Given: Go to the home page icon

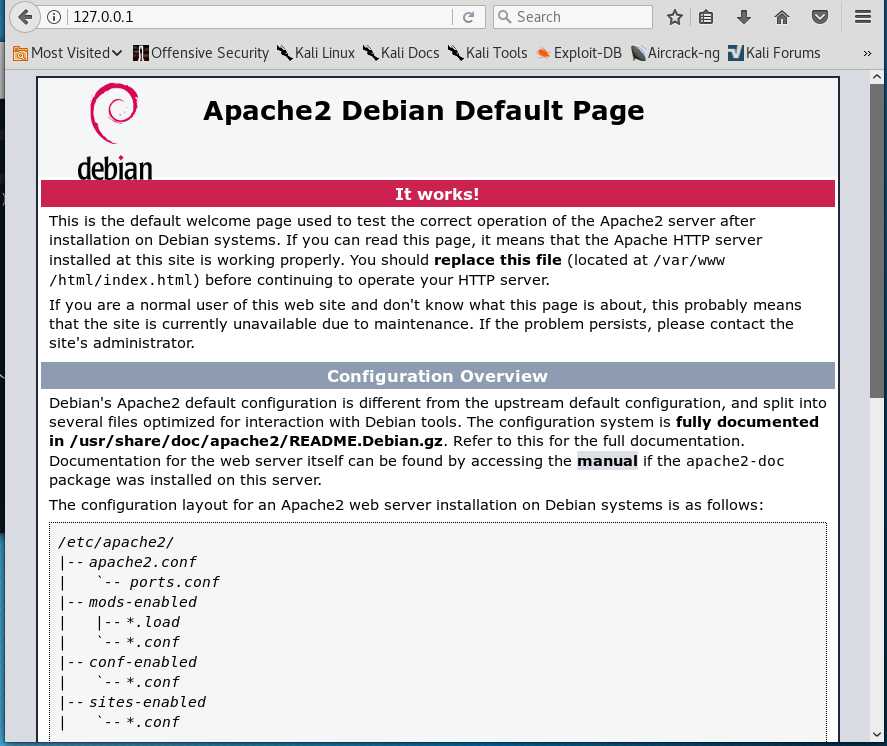Looking at the screenshot, I should tap(782, 18).
